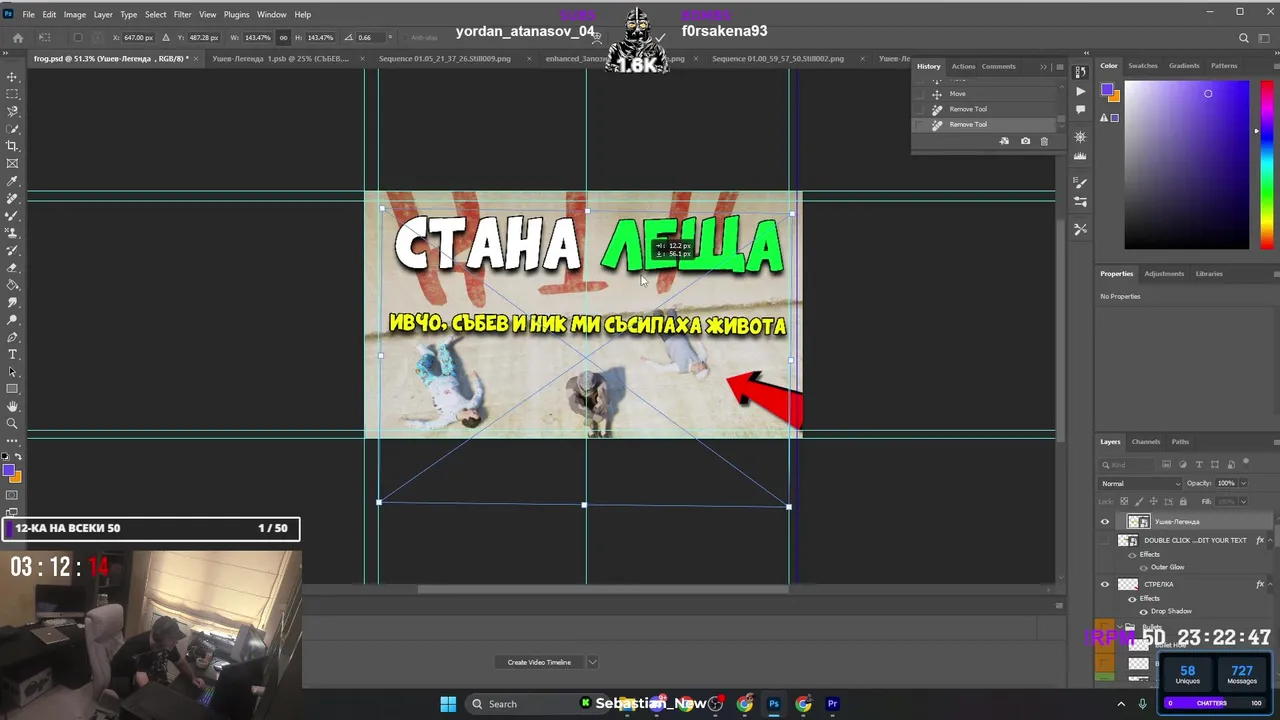Open the Opacity value dropdown arrow
The width and height of the screenshot is (1280, 720).
pyautogui.click(x=1243, y=483)
